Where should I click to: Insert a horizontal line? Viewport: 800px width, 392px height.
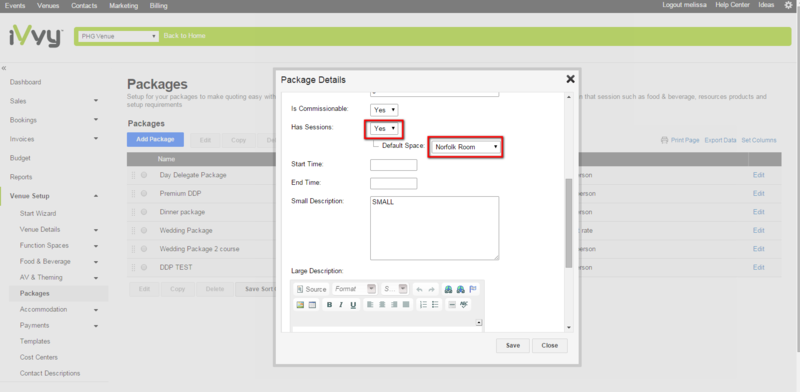pos(452,305)
